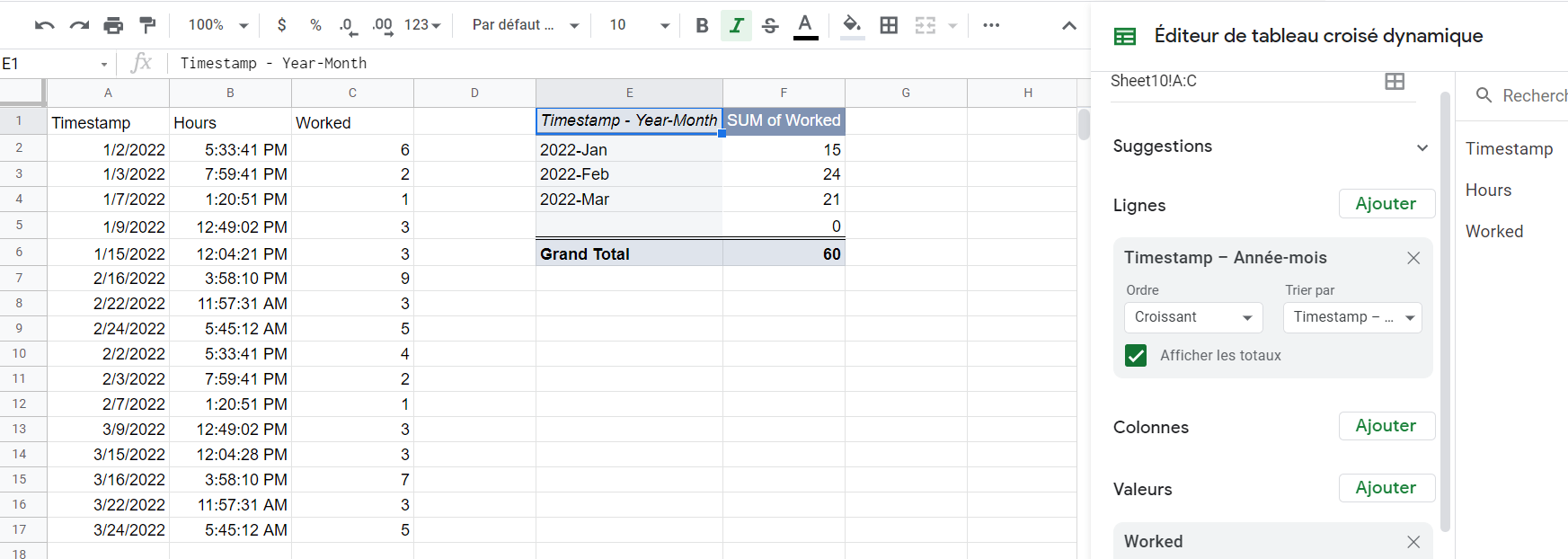The height and width of the screenshot is (559, 1568).
Task: Print the spreadsheet using printer icon
Action: 113,25
